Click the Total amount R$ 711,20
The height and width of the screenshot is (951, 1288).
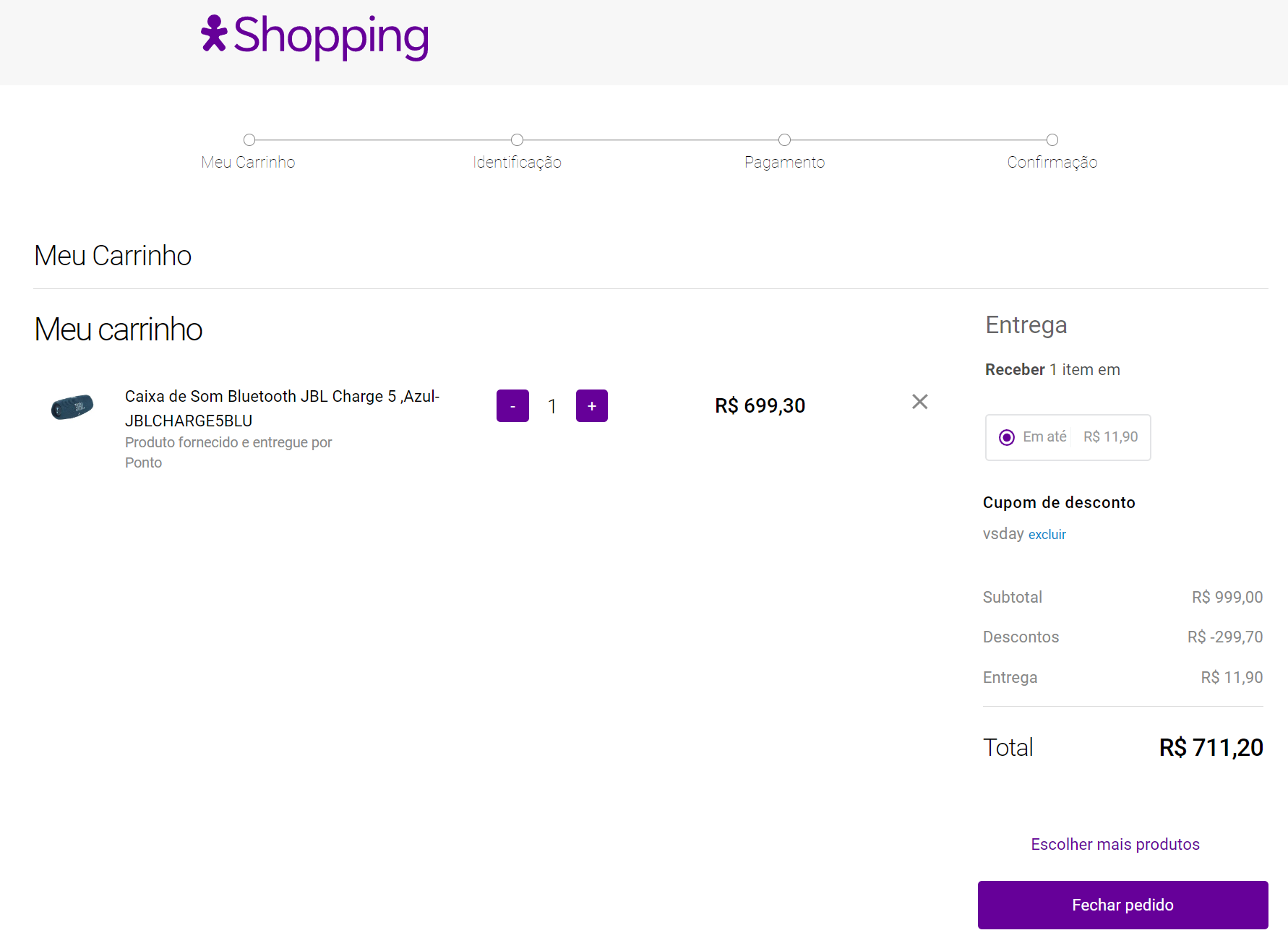click(x=1211, y=747)
